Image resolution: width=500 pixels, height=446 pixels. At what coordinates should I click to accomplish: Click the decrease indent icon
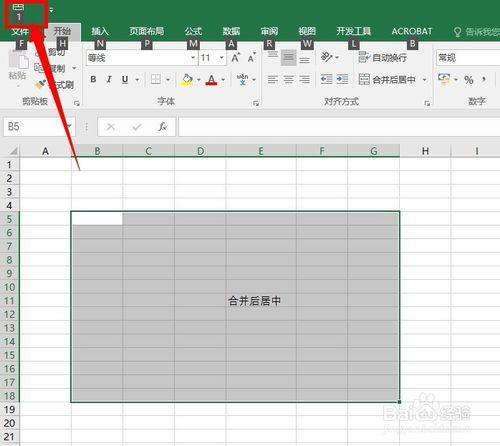[x=326, y=79]
